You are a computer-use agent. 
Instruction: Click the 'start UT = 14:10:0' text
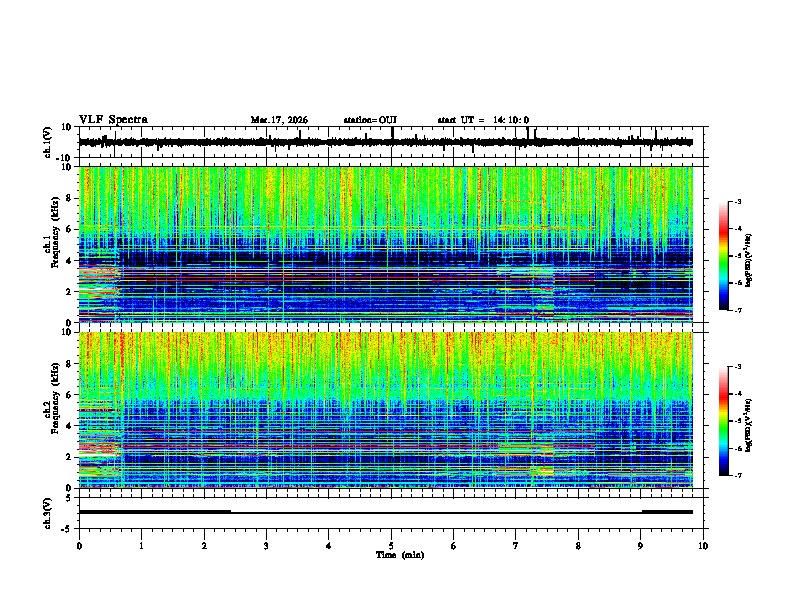click(x=483, y=120)
